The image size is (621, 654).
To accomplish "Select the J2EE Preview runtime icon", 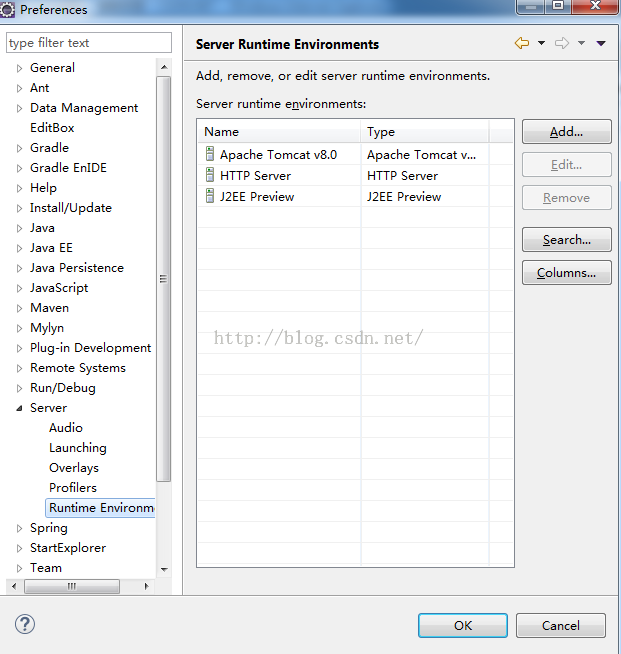I will tap(210, 197).
